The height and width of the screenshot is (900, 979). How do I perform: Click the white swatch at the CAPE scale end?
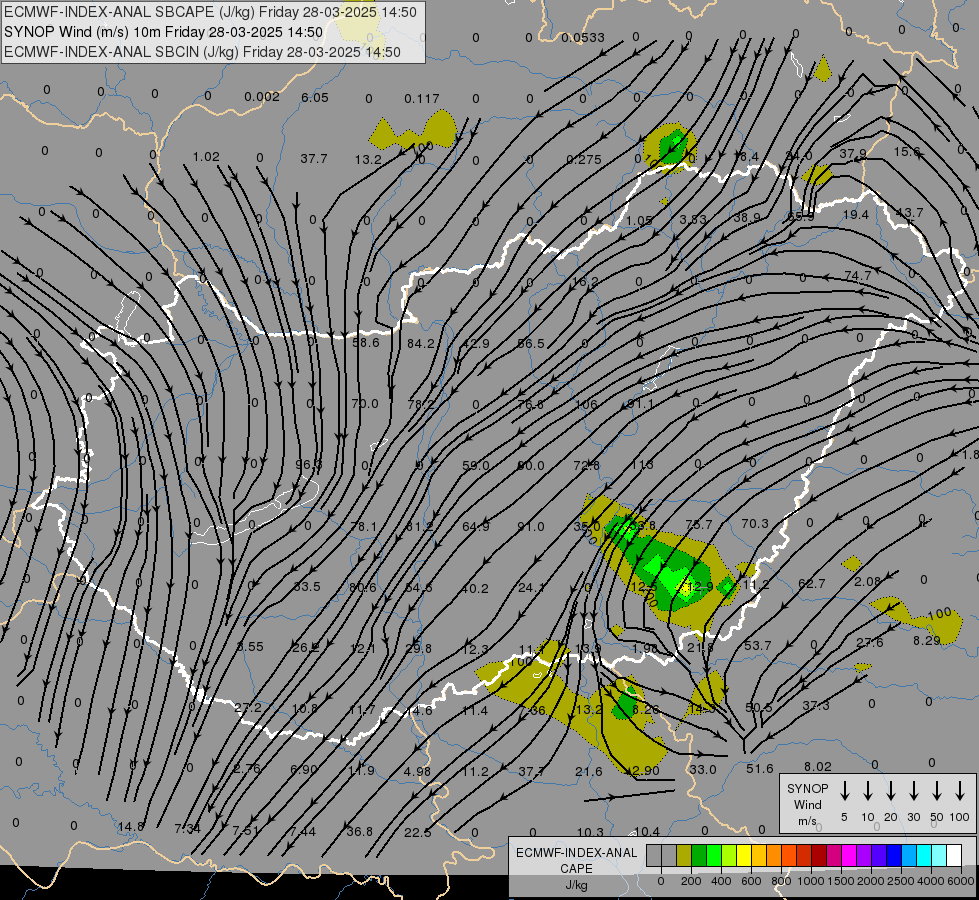(953, 856)
